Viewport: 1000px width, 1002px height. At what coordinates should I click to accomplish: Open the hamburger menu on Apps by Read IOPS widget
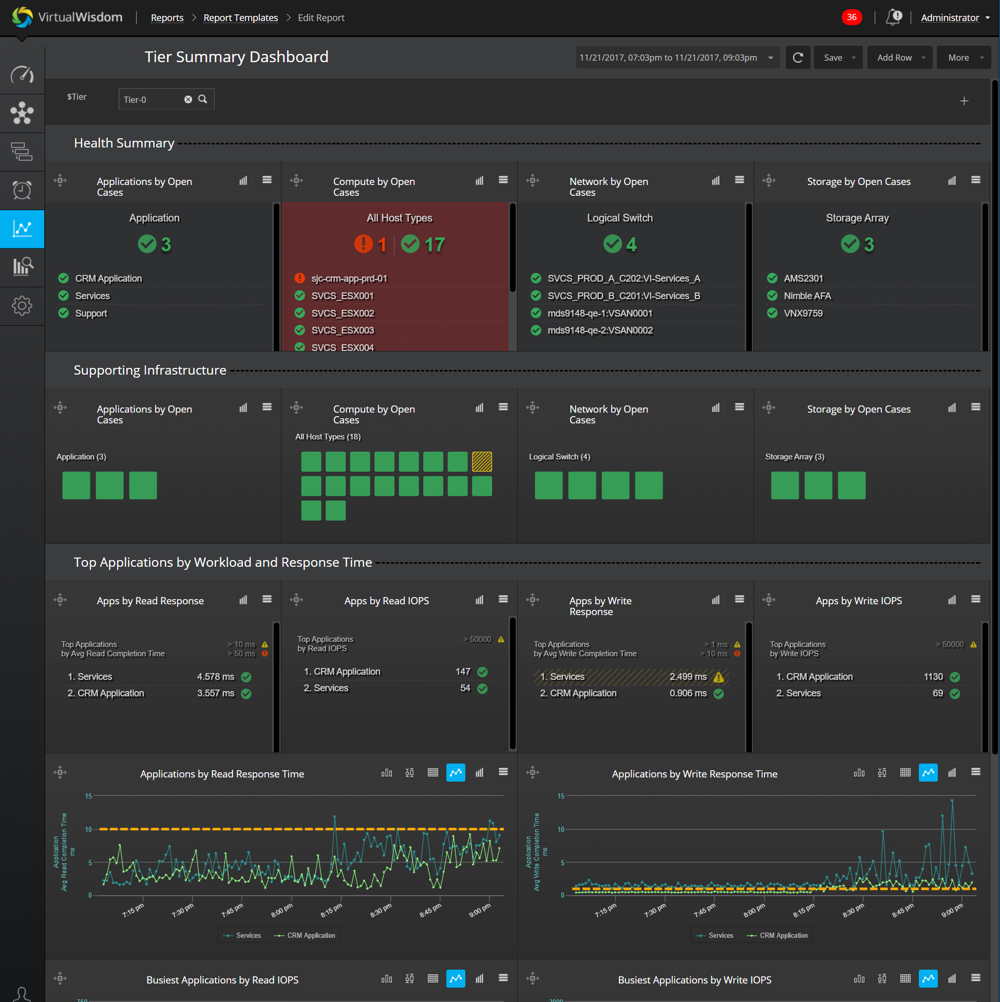click(503, 600)
